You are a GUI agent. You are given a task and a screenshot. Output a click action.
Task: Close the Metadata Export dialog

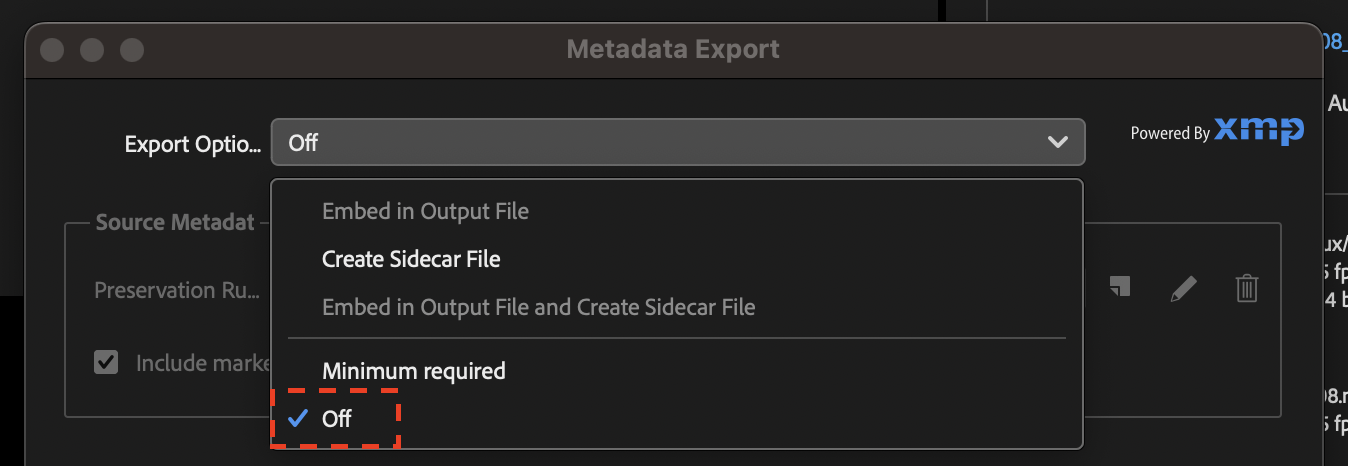pos(52,49)
